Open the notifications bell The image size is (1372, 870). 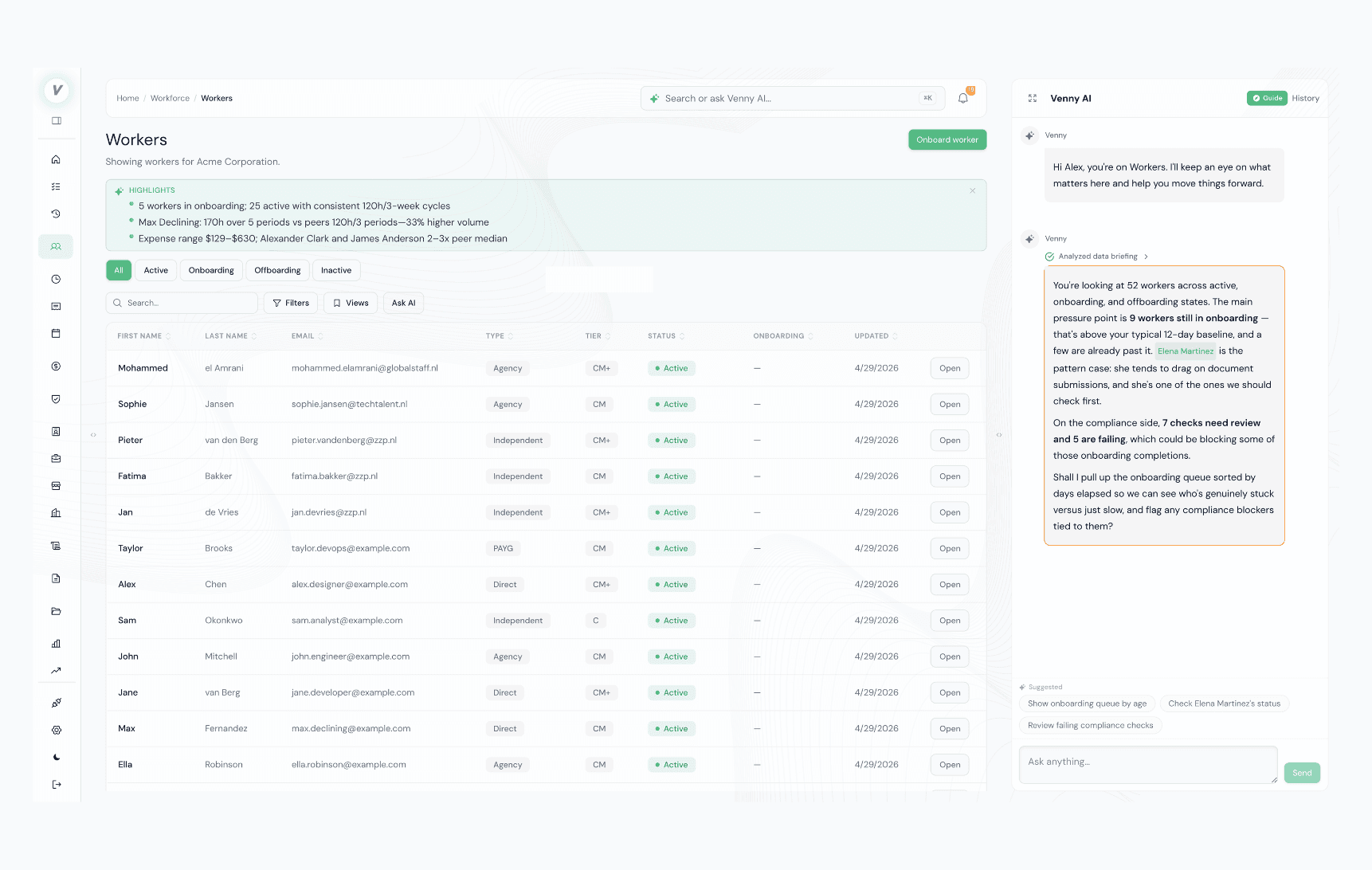tap(963, 98)
